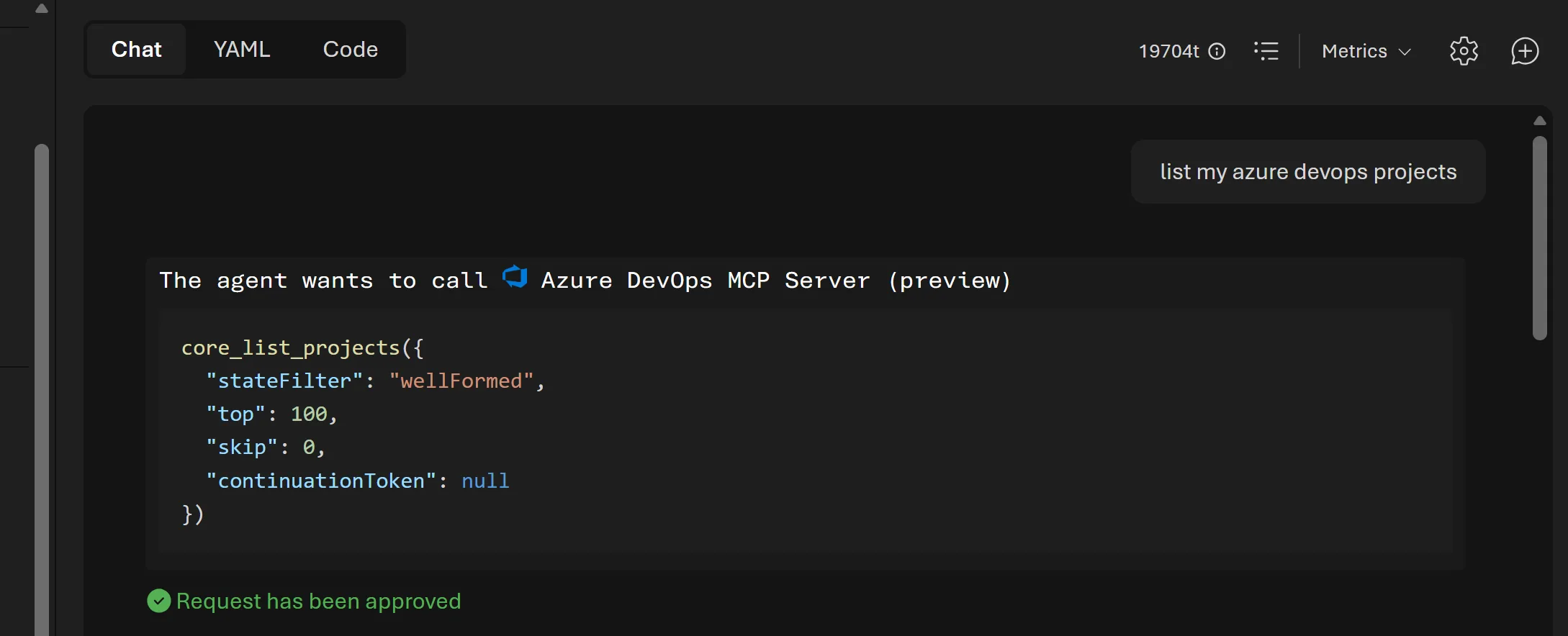Click the chat scrollbar up arrow
The width and height of the screenshot is (1568, 636).
1540,121
